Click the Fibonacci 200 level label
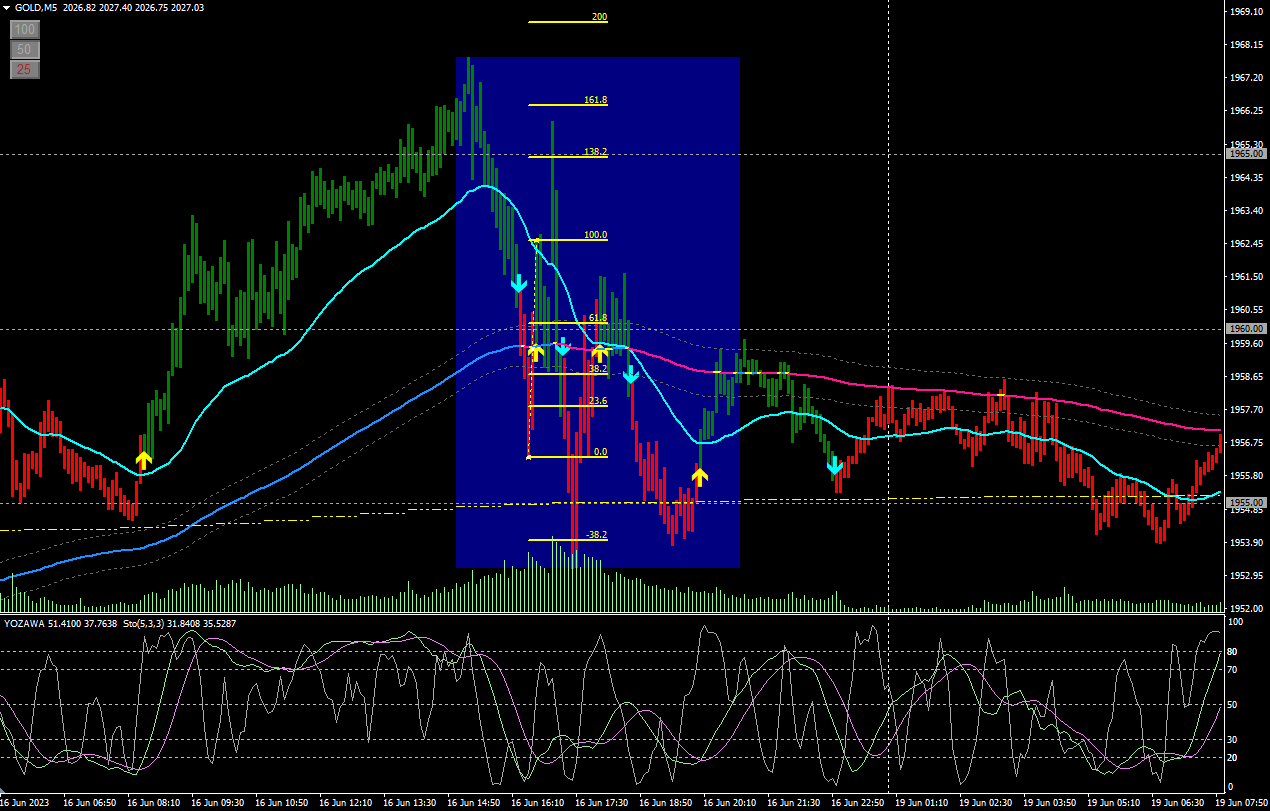The image size is (1270, 811). (599, 17)
